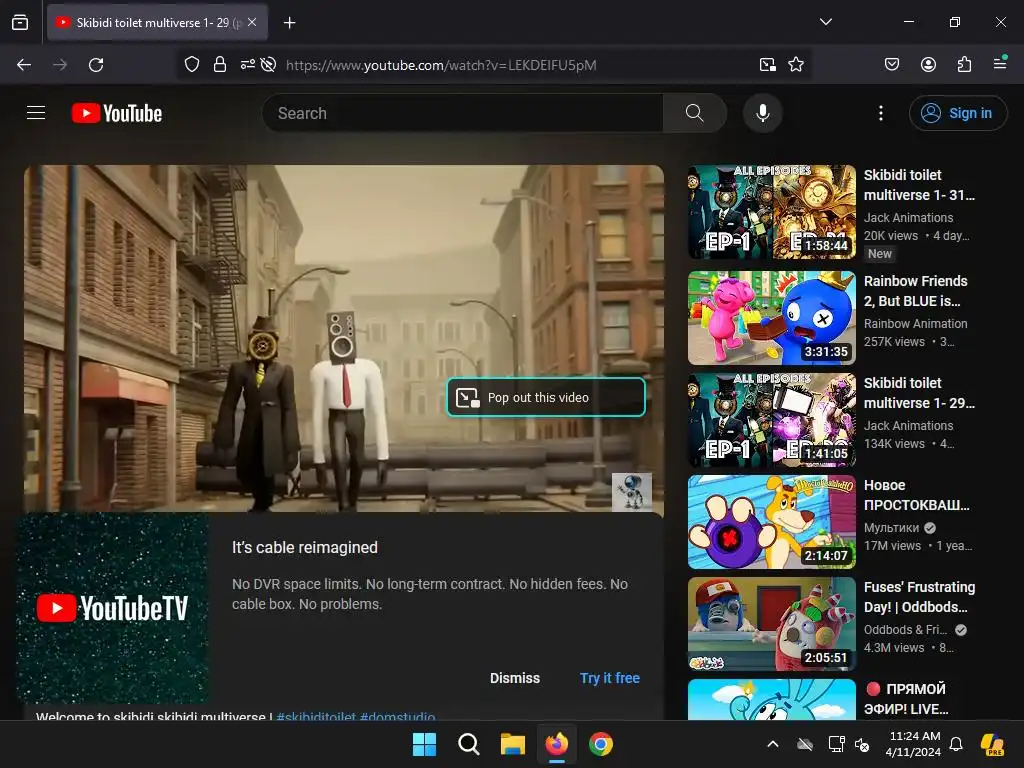Screen dimensions: 1024x768
Task: Go back to previous page
Action: click(x=24, y=65)
